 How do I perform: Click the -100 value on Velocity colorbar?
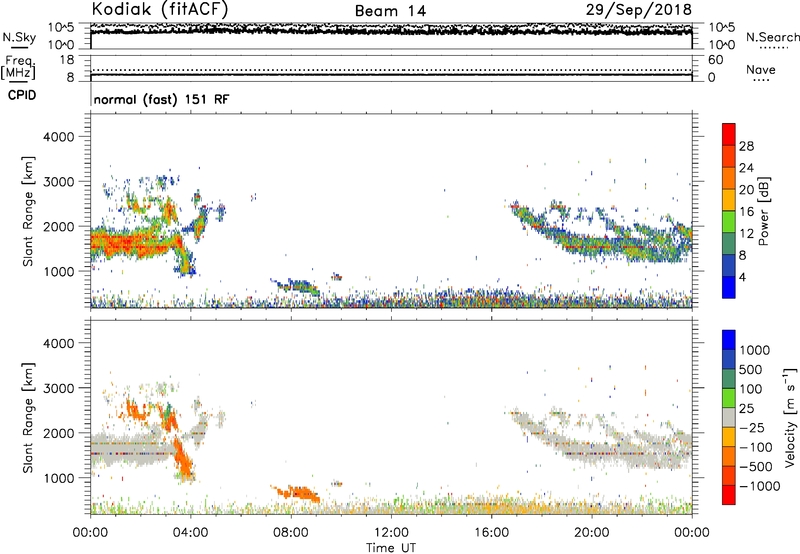[756, 447]
